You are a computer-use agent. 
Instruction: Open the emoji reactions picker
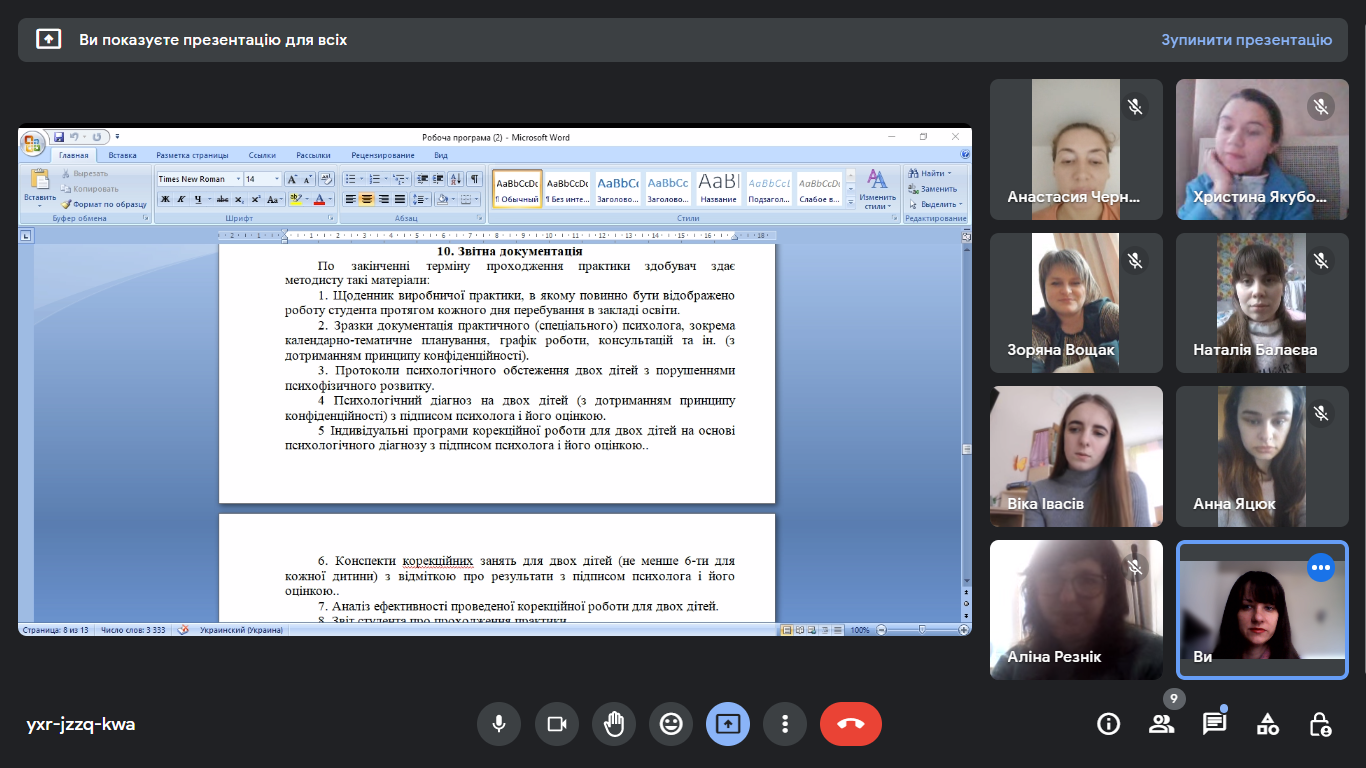[x=670, y=724]
